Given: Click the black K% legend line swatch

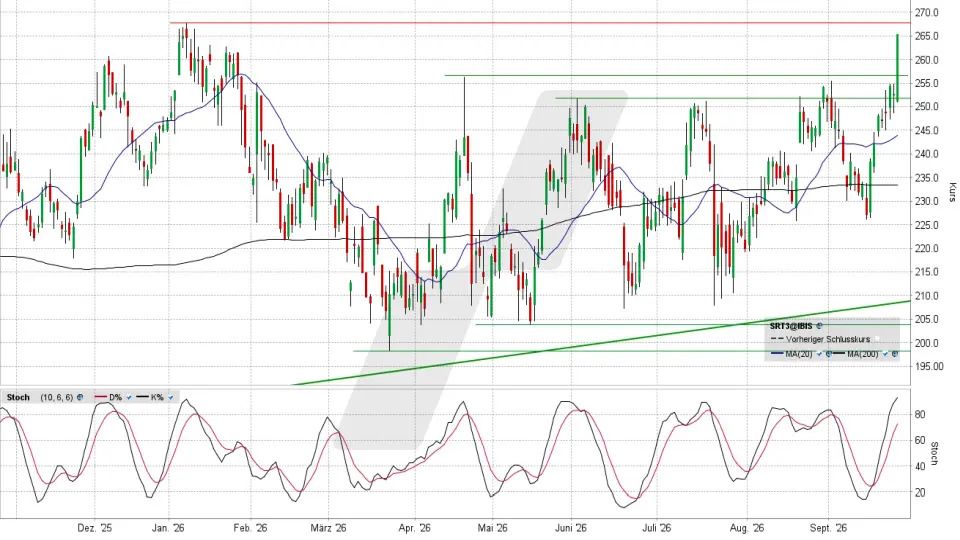Looking at the screenshot, I should click(142, 397).
